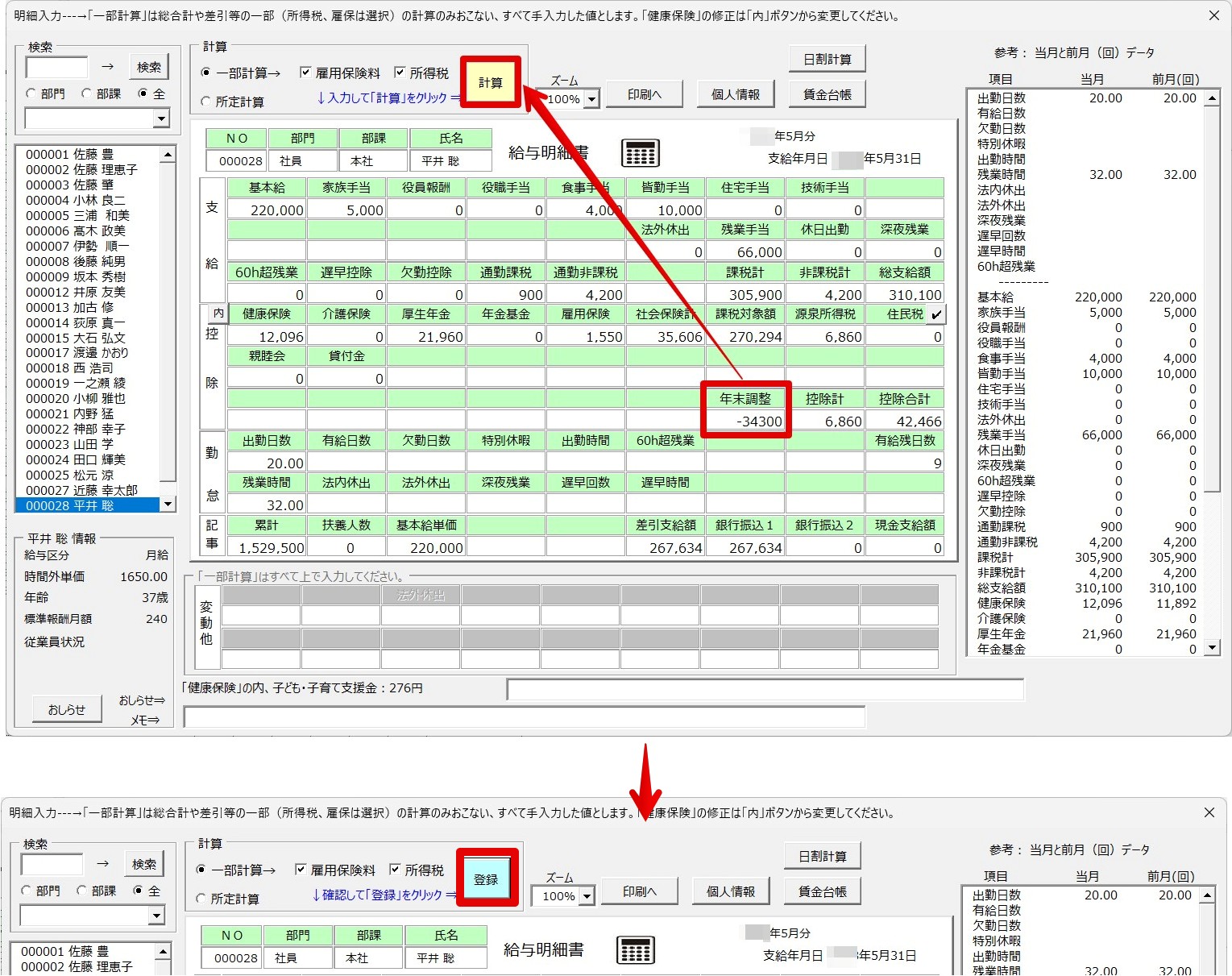Screen dimensions: 1232x976
Task: Open the zoom 100% dropdown in top window
Action: [591, 99]
